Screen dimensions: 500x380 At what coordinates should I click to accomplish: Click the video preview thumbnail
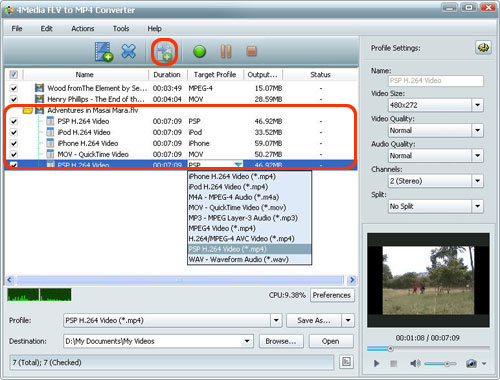click(x=428, y=280)
